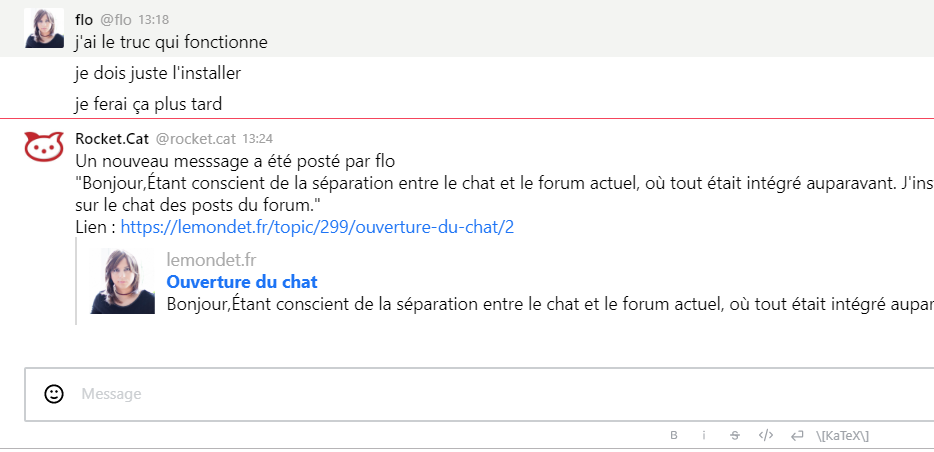Click the 13:18 message timestamp
The image size is (934, 452).
tap(154, 20)
